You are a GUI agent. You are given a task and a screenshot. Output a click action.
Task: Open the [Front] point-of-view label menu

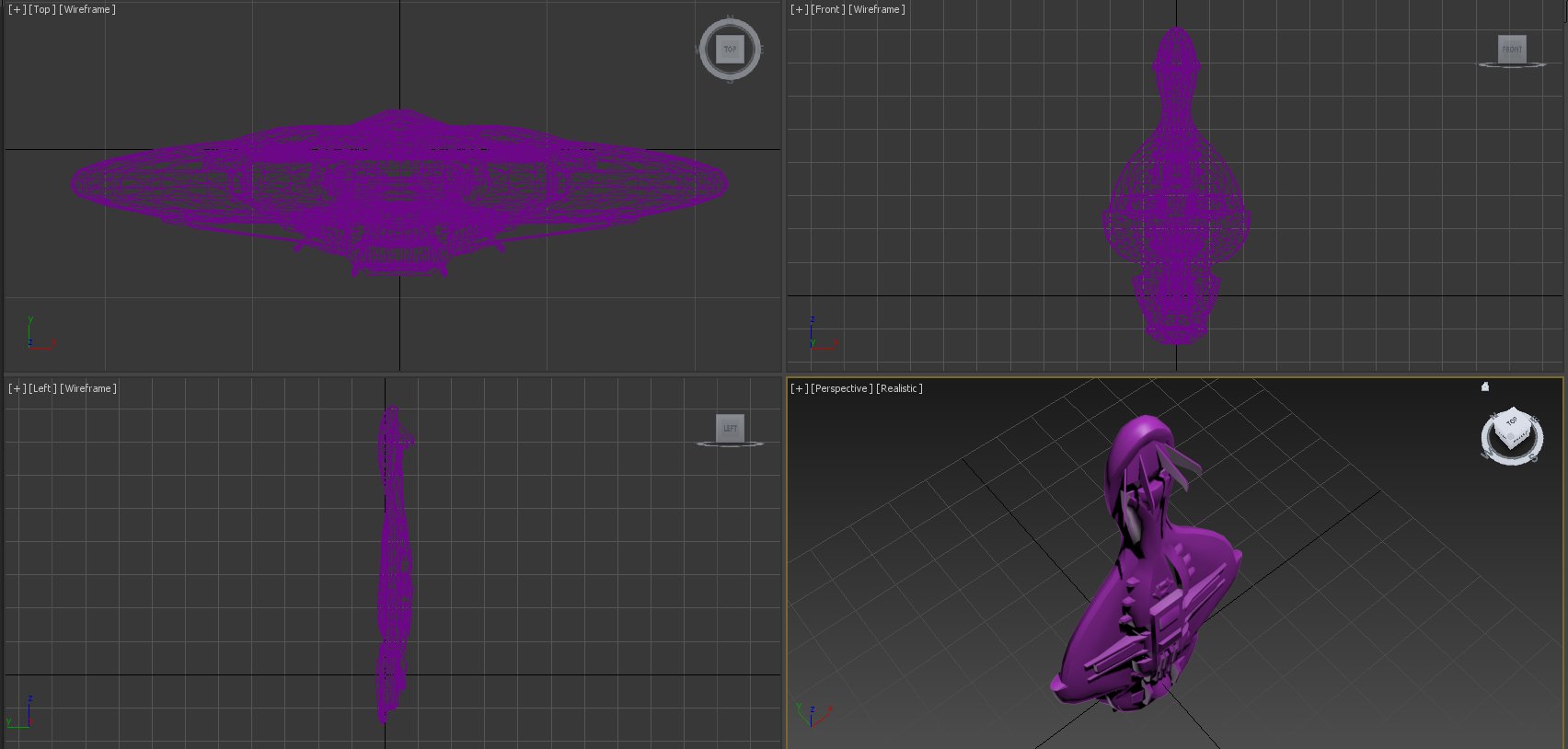click(x=827, y=9)
